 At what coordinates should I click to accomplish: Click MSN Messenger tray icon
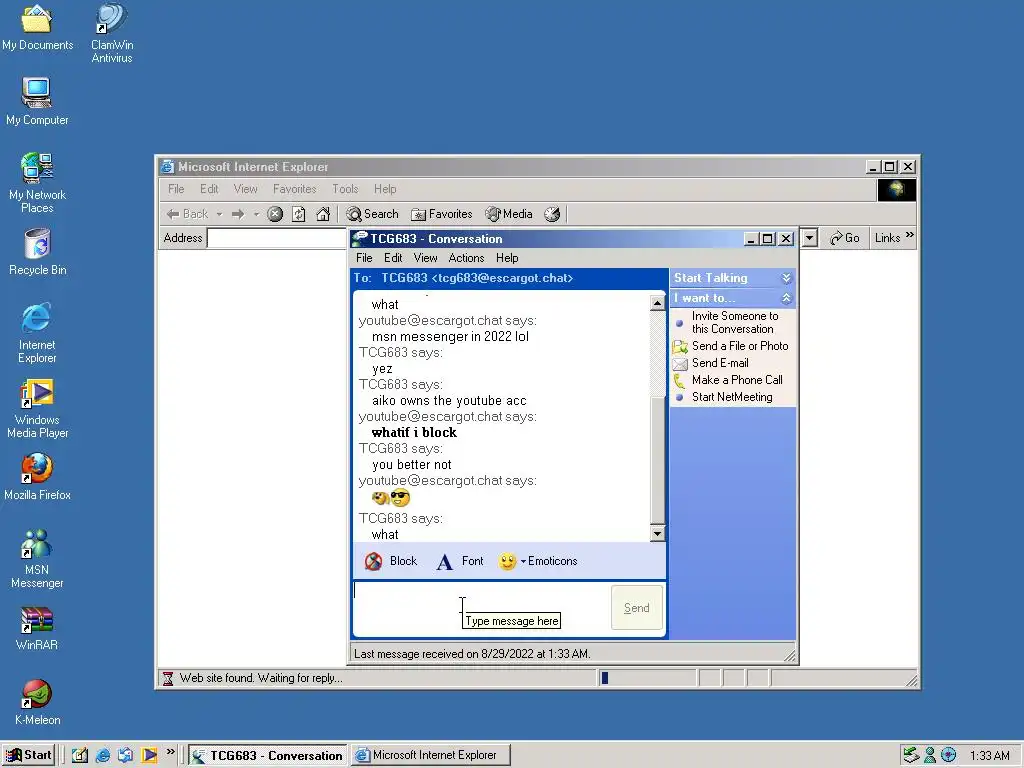pos(930,756)
